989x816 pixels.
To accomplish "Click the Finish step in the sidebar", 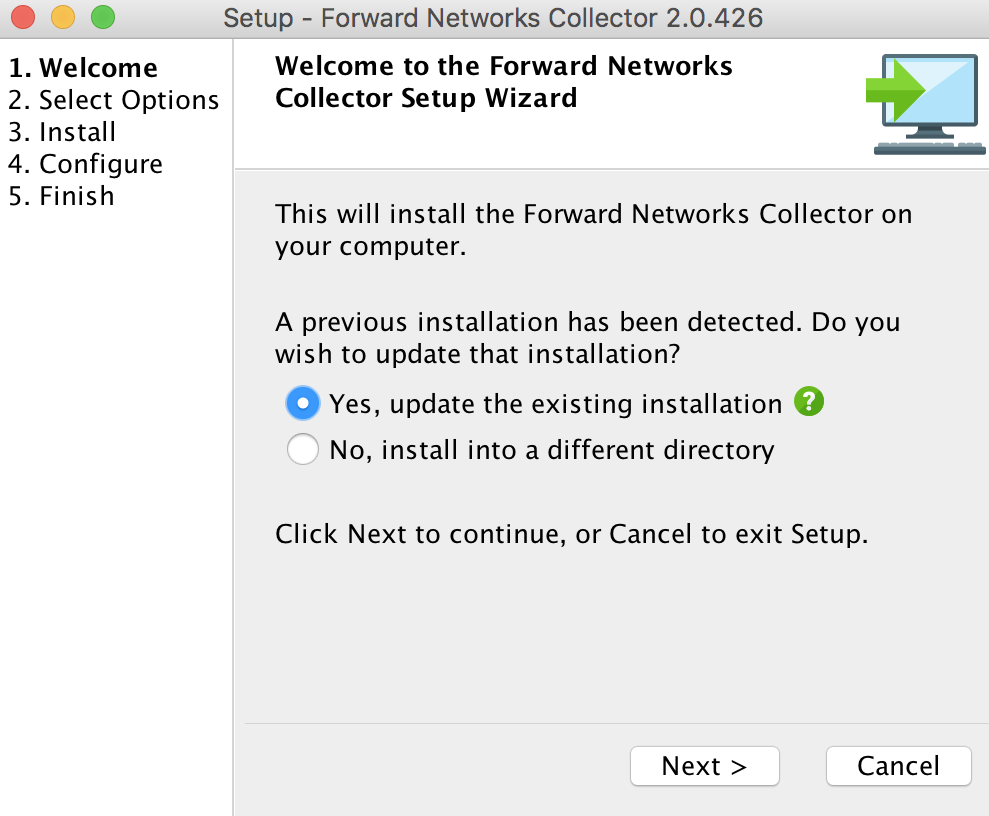I will 62,196.
